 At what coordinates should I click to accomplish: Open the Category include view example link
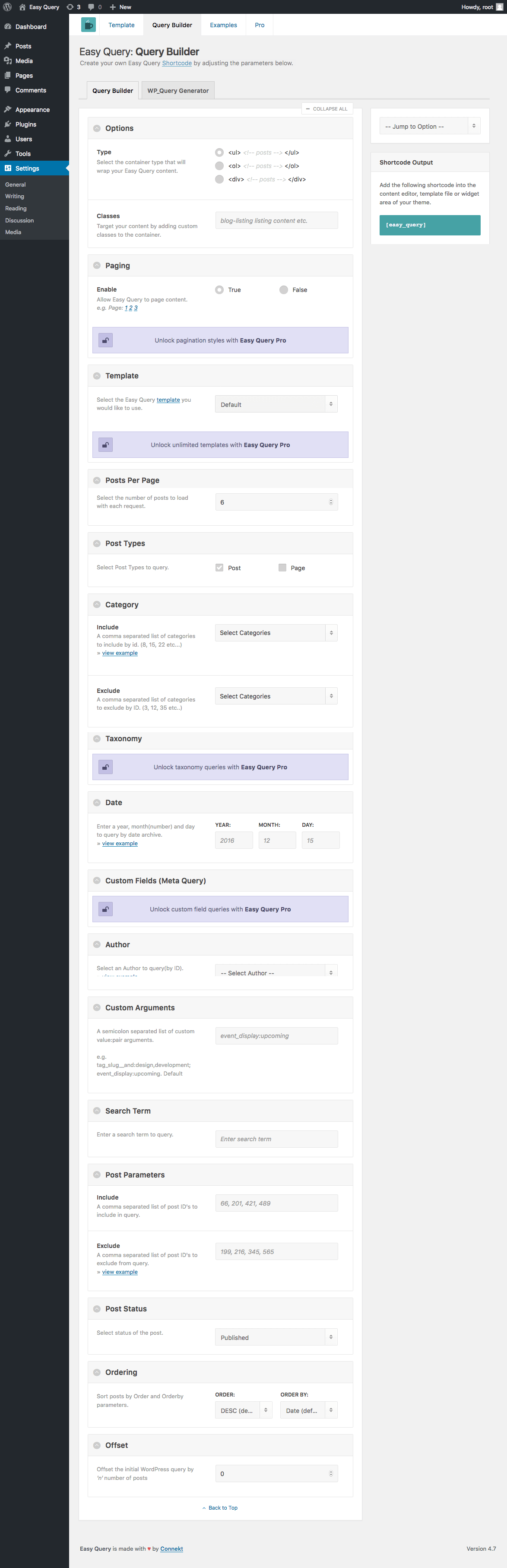pos(119,653)
